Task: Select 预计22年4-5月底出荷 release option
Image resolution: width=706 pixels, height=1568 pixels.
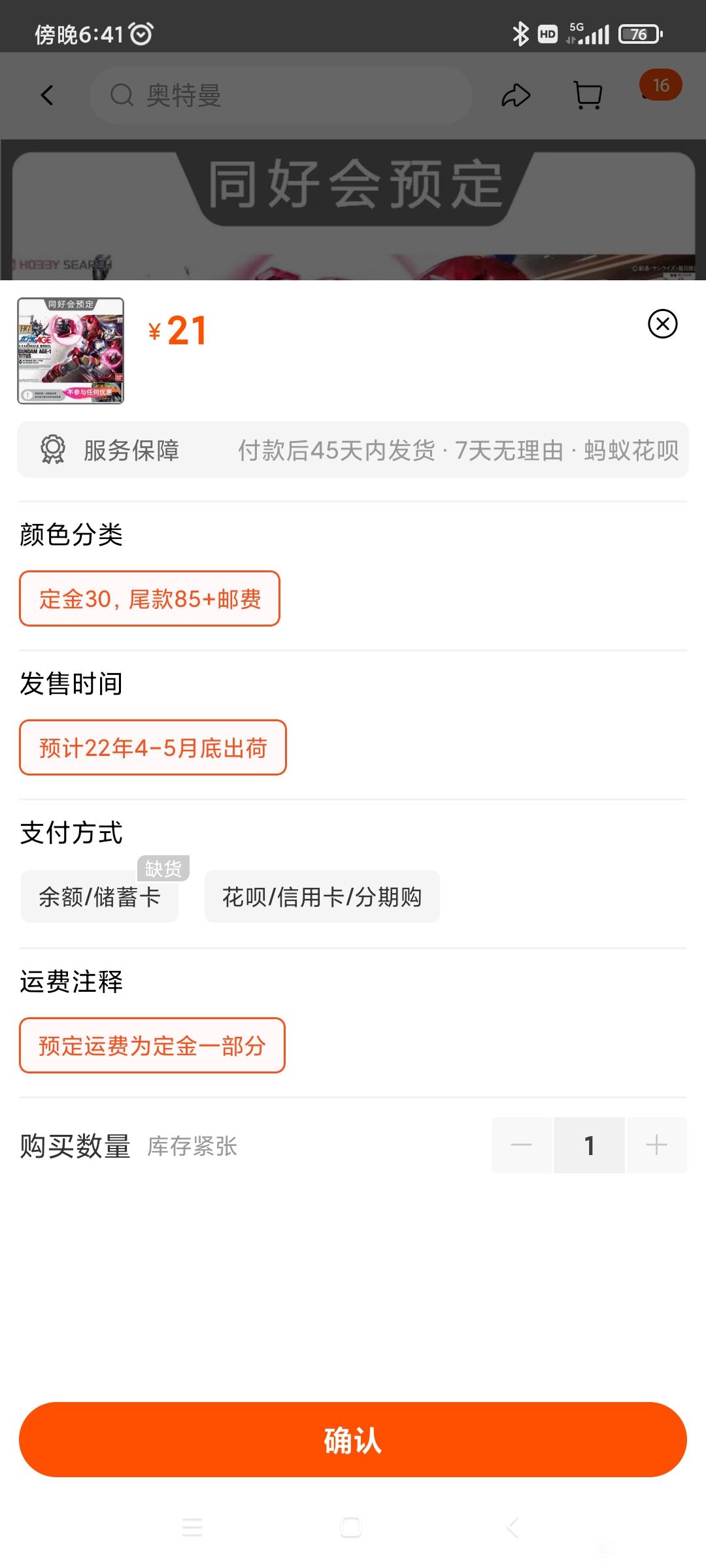Action: 153,747
